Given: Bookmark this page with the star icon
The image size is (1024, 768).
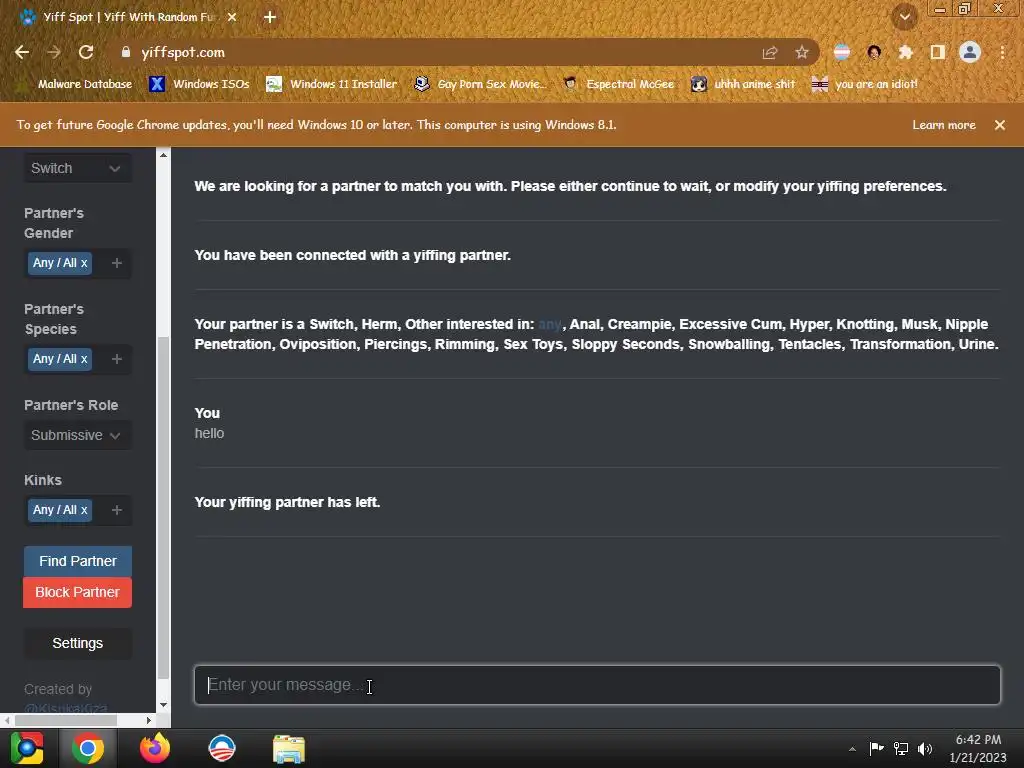Looking at the screenshot, I should coord(801,52).
